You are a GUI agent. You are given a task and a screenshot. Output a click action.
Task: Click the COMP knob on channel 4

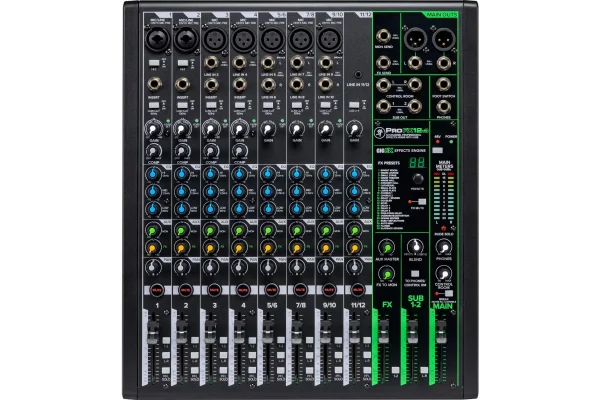(240, 152)
